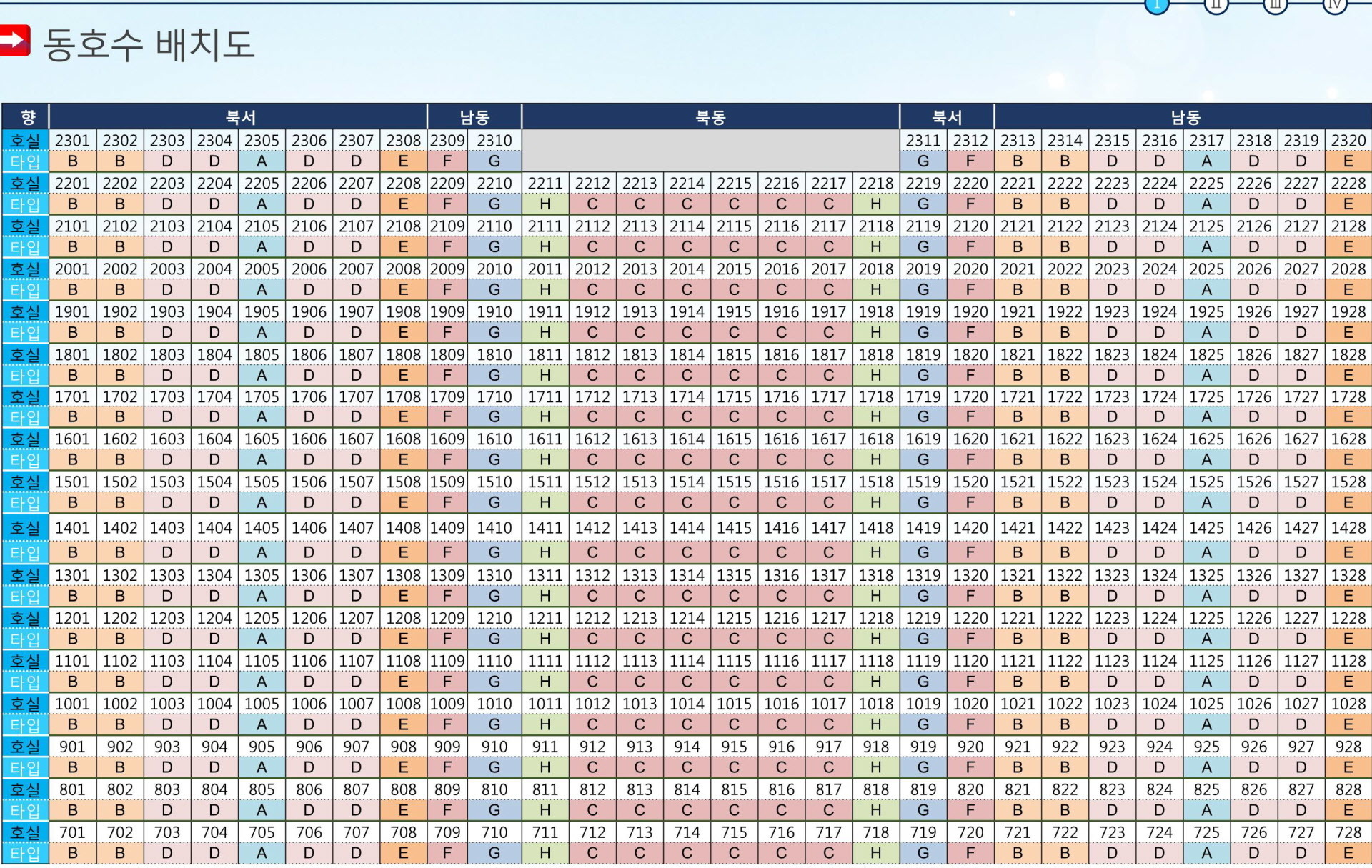Viewport: 1372px width, 868px height.
Task: Select room cell 1503
Action: point(167,482)
